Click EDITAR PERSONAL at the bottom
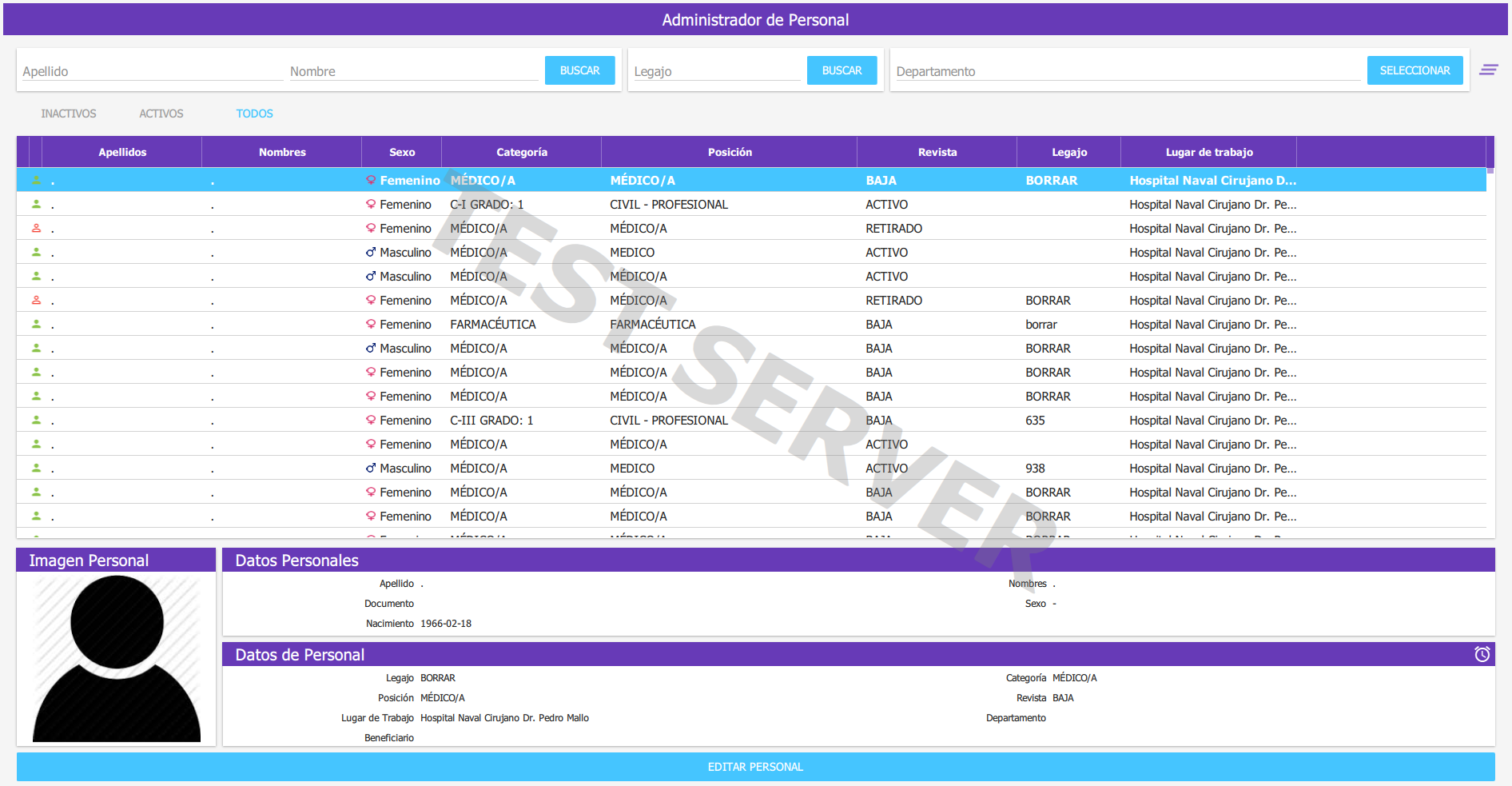The height and width of the screenshot is (786, 1512). tap(755, 766)
